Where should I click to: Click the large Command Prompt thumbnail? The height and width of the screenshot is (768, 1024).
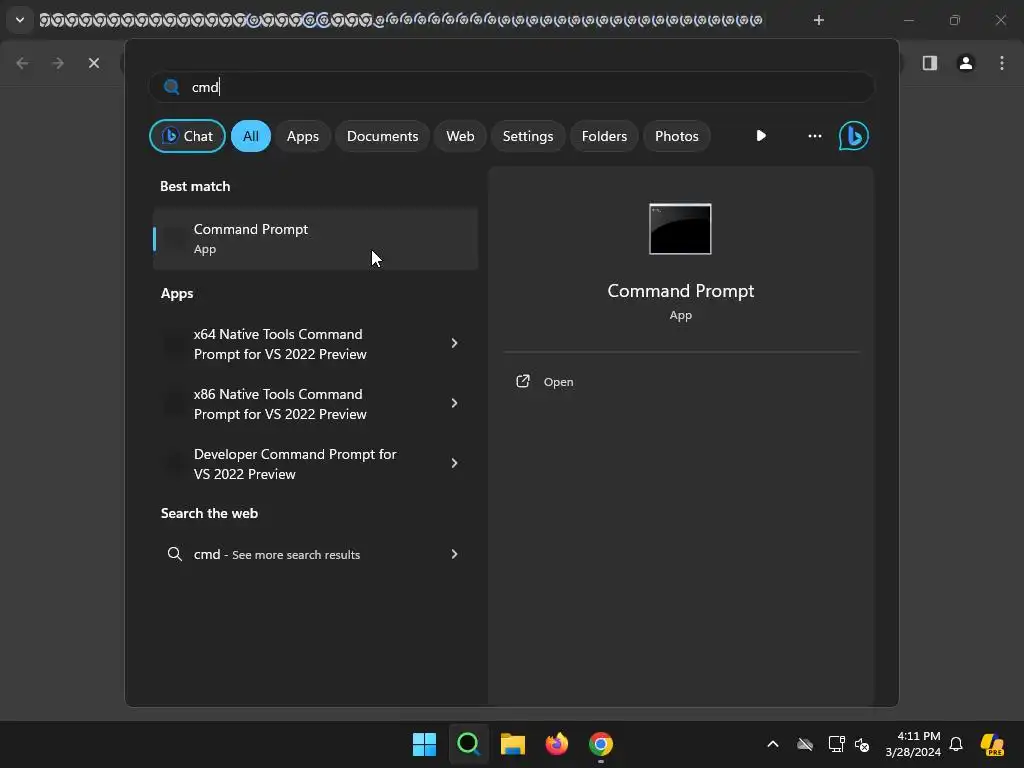680,229
